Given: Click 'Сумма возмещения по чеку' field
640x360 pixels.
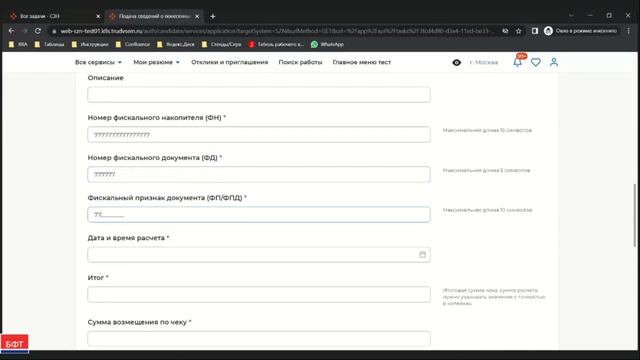Looking at the screenshot, I should click(x=259, y=339).
